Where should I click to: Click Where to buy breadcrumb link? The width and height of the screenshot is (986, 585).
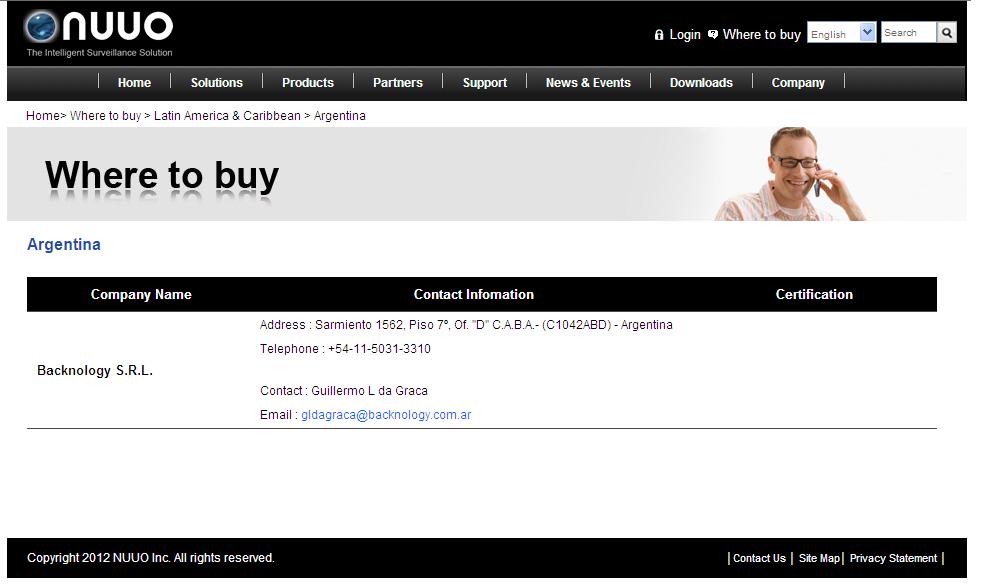click(x=106, y=116)
